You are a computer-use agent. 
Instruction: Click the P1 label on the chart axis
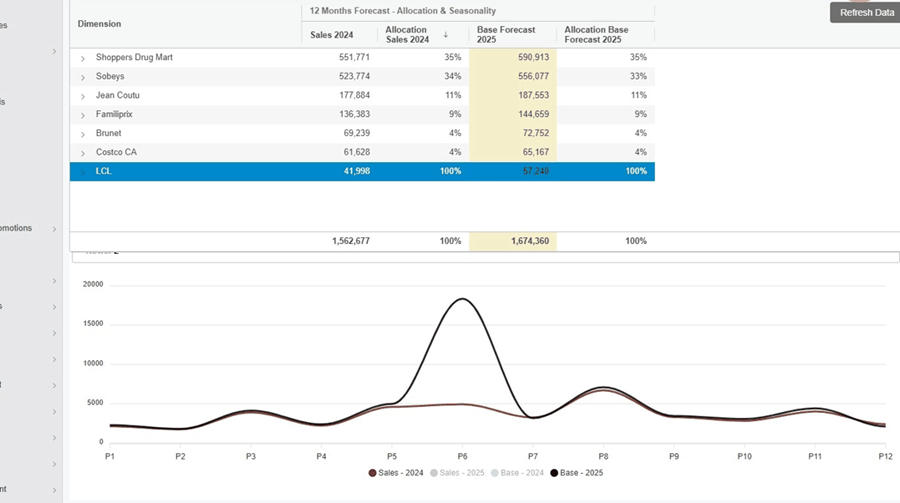(x=110, y=456)
